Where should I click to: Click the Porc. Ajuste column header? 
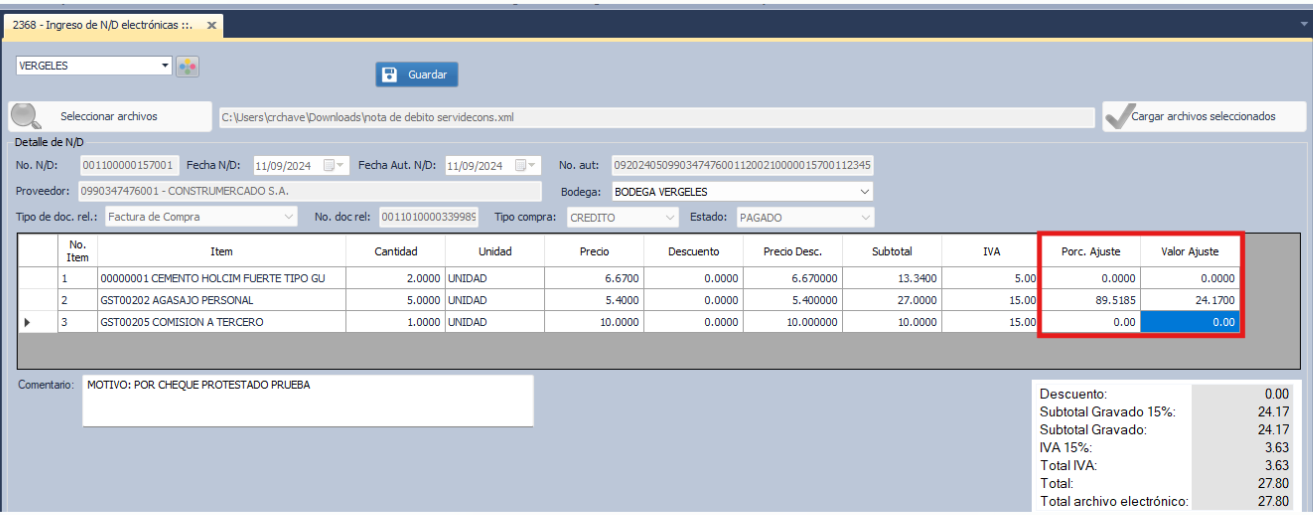[1089, 252]
